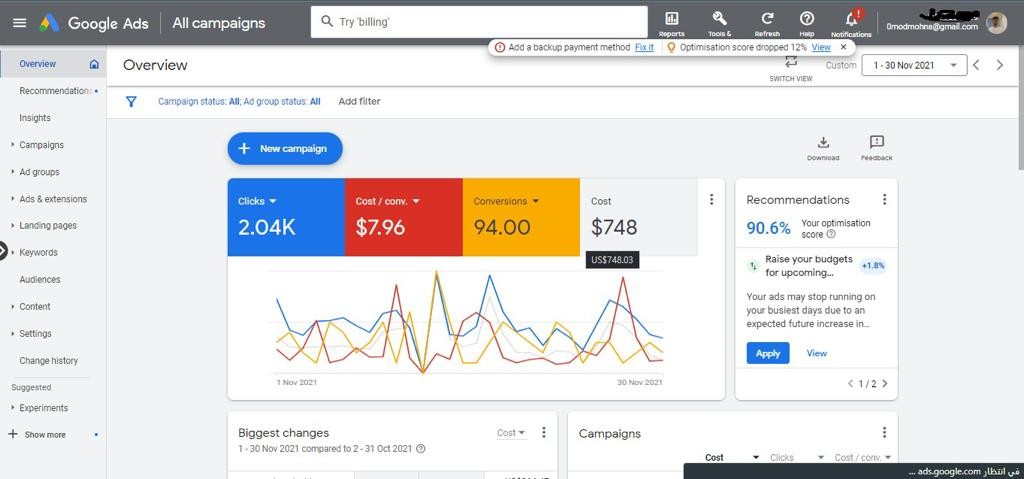The width and height of the screenshot is (1024, 479).
Task: Click the account profile avatar
Action: click(x=997, y=23)
